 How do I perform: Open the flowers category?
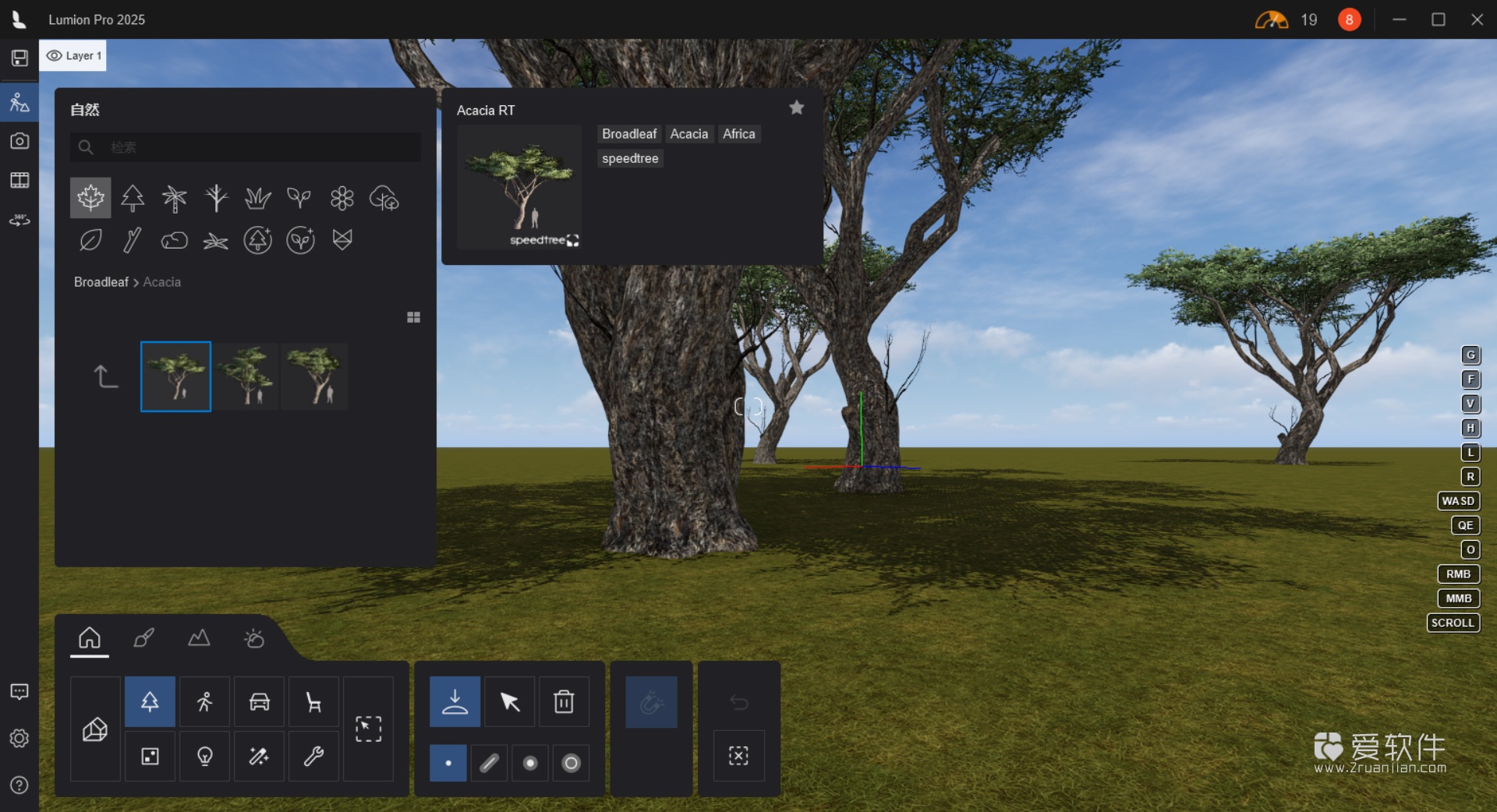click(x=342, y=198)
